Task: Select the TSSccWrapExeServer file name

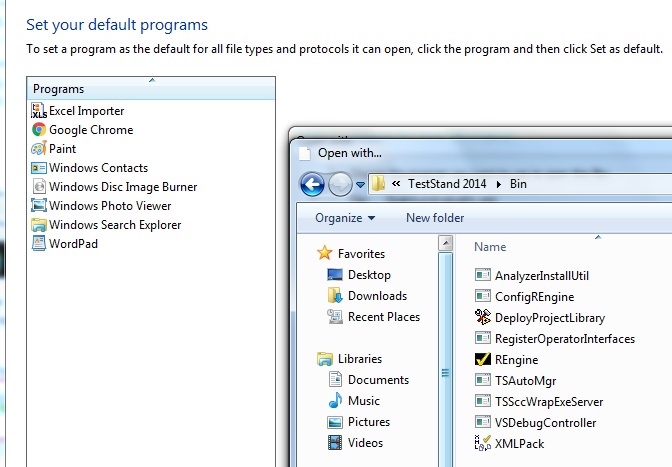Action: [x=549, y=402]
